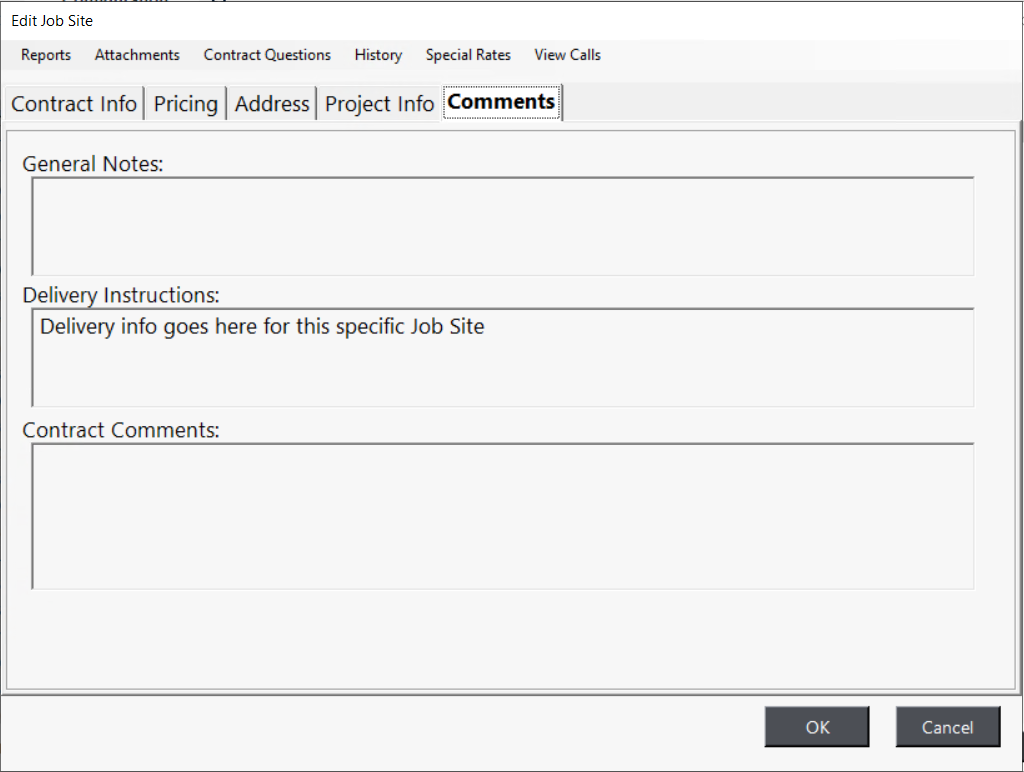1024x772 pixels.
Task: Switch to the Project Info tab
Action: [x=379, y=104]
